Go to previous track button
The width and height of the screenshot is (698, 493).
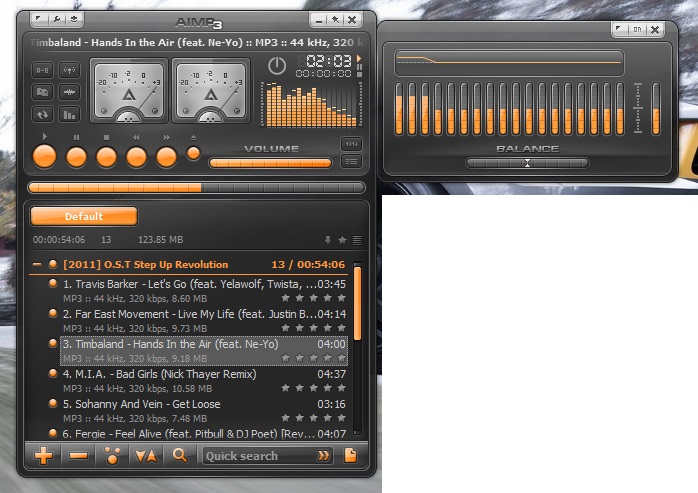click(136, 157)
